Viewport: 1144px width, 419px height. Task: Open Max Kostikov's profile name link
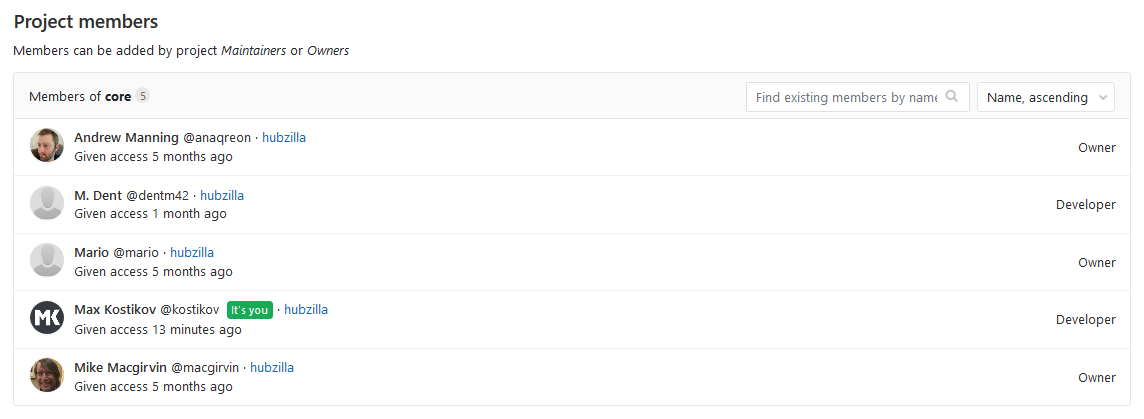click(114, 309)
